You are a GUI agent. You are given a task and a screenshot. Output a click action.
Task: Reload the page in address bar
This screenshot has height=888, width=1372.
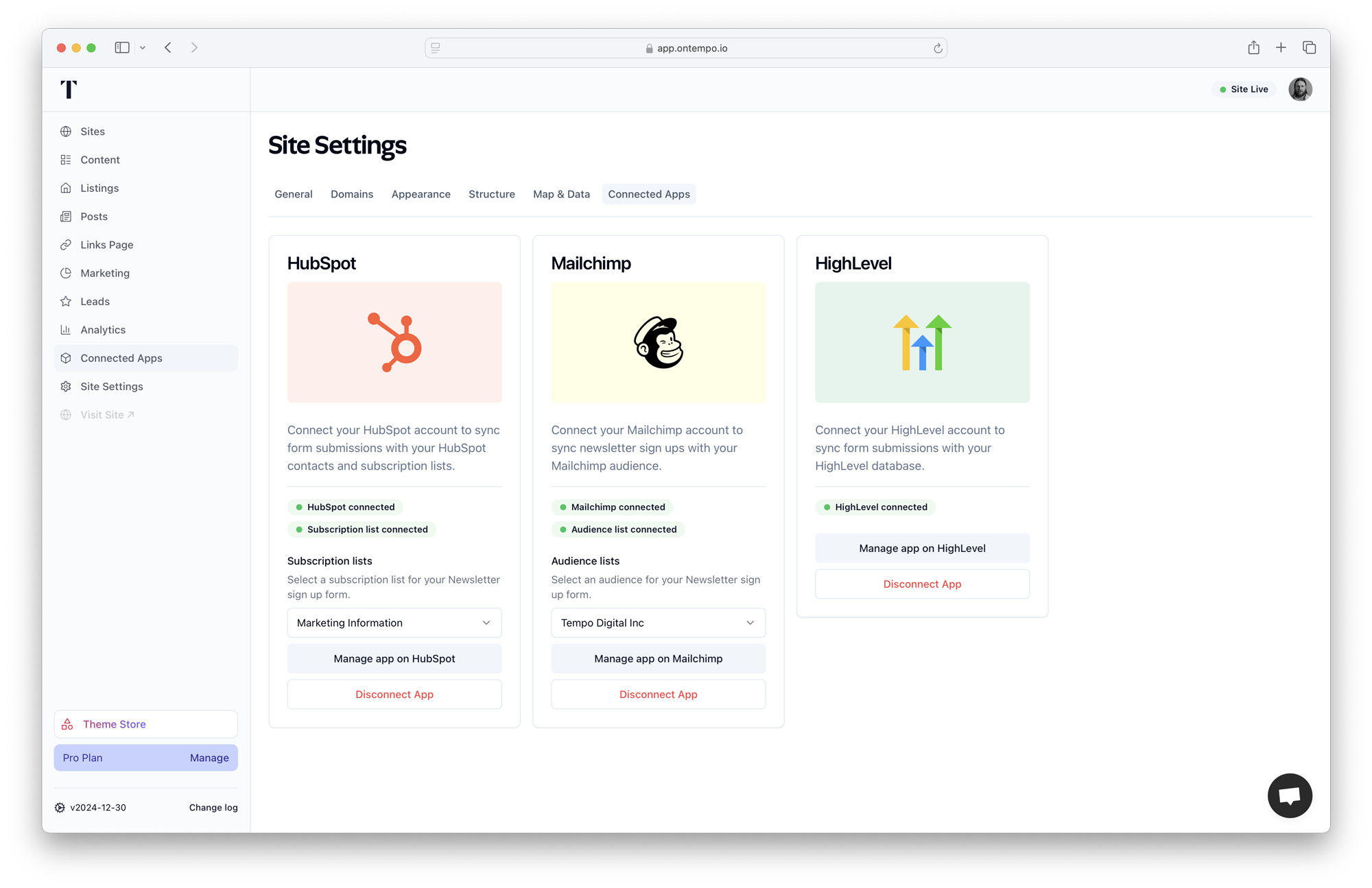(x=938, y=48)
